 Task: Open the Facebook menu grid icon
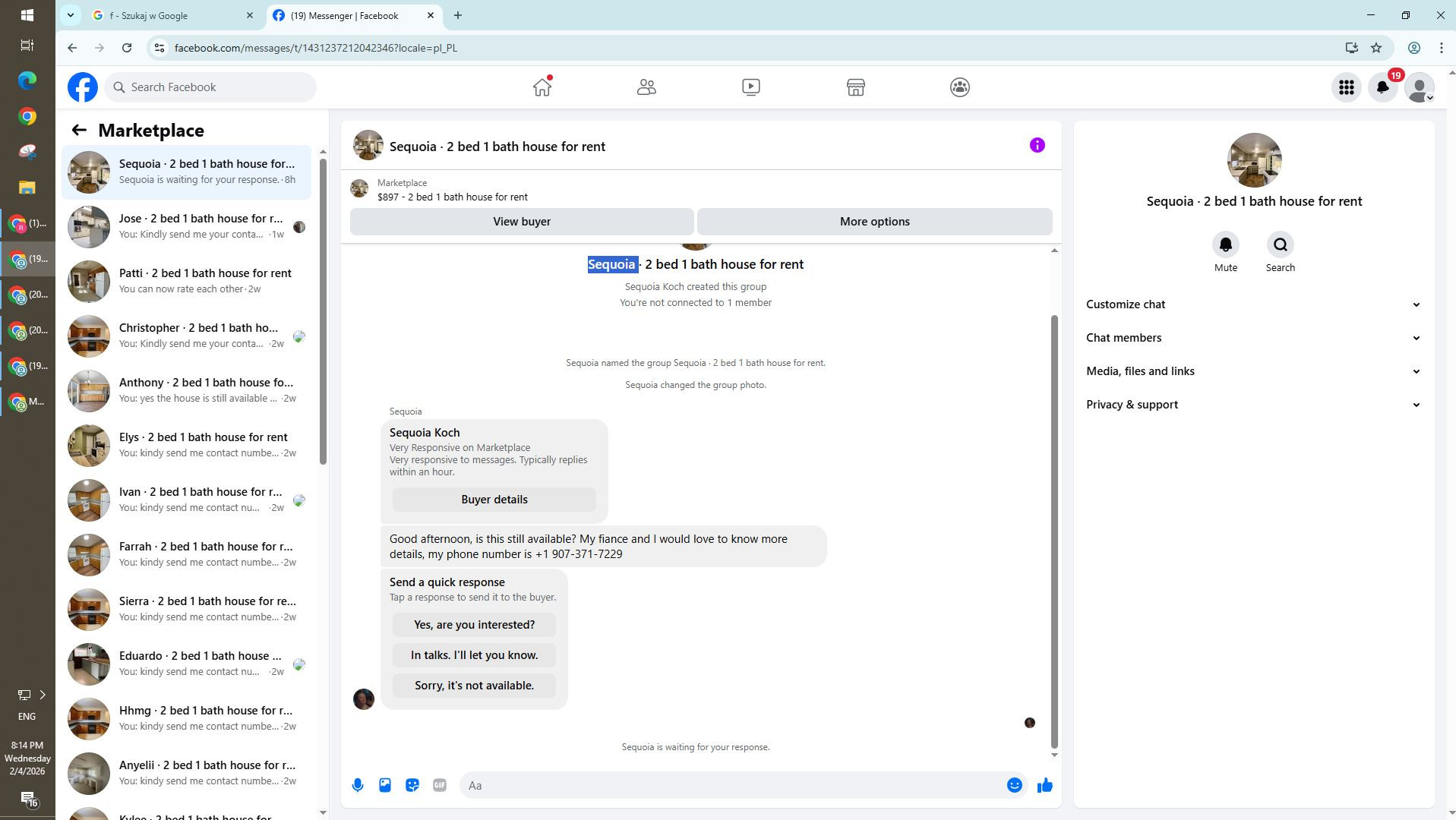(1346, 87)
